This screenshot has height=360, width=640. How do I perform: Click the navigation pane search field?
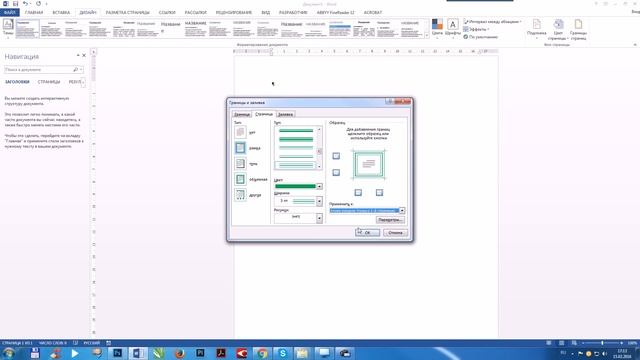coord(38,70)
